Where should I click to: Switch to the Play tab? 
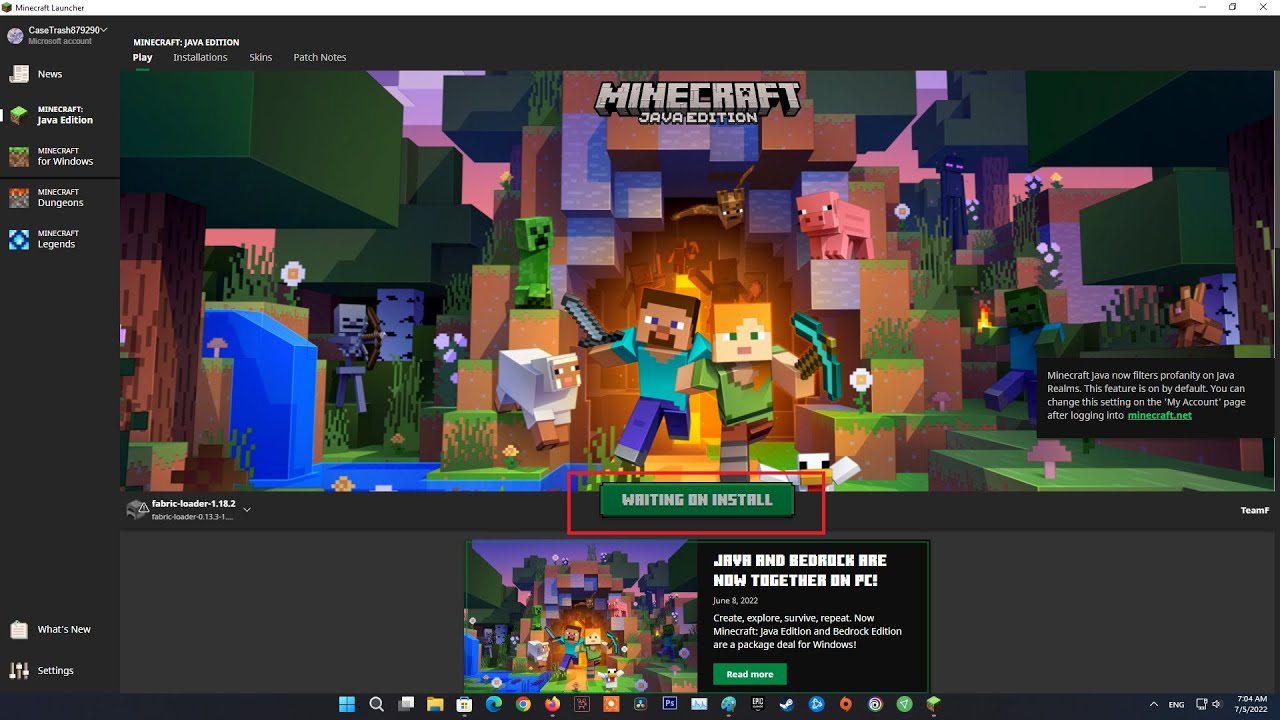click(x=142, y=57)
